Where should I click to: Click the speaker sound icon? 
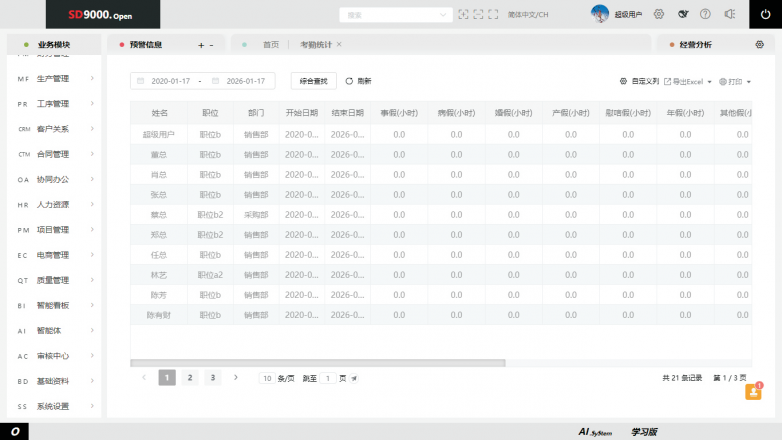coord(730,14)
